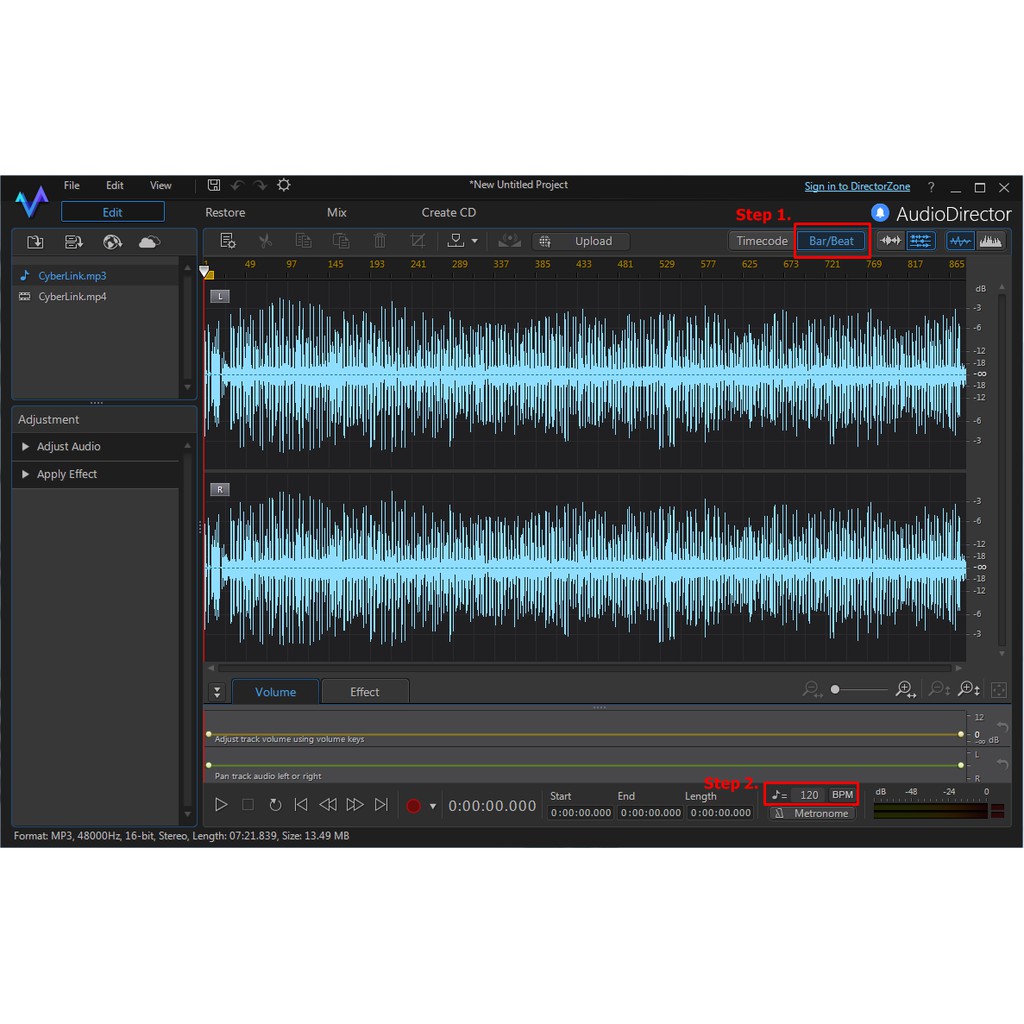The height and width of the screenshot is (1024, 1024).
Task: Open the record options dropdown arrow
Action: [433, 806]
